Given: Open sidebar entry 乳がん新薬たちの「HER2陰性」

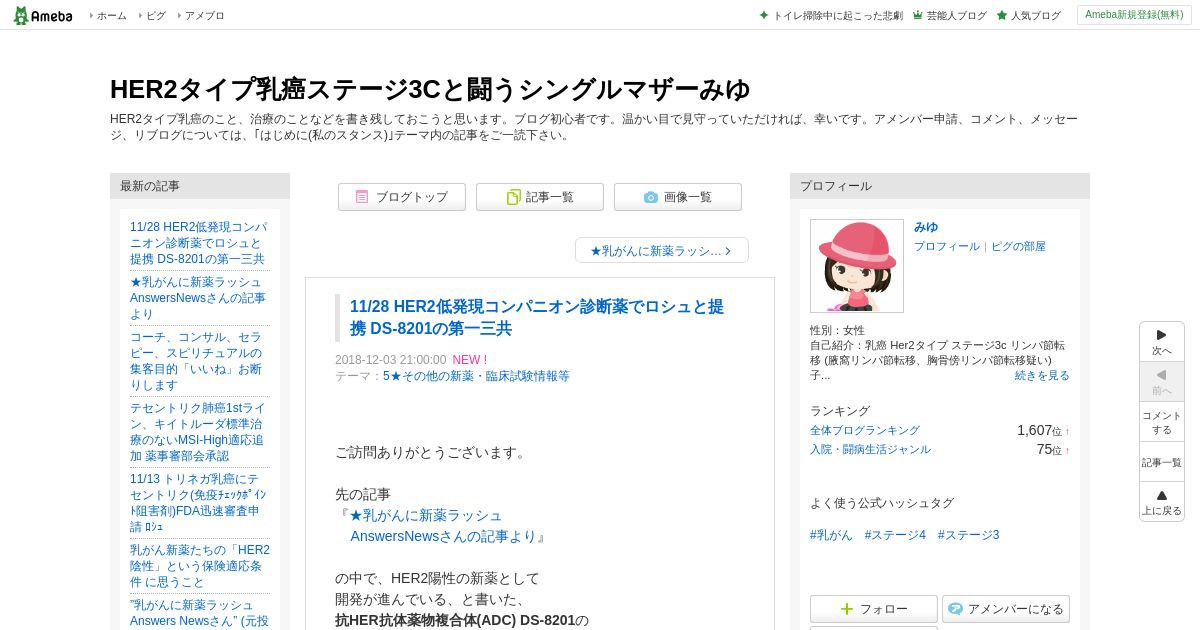Looking at the screenshot, I should coord(200,566).
